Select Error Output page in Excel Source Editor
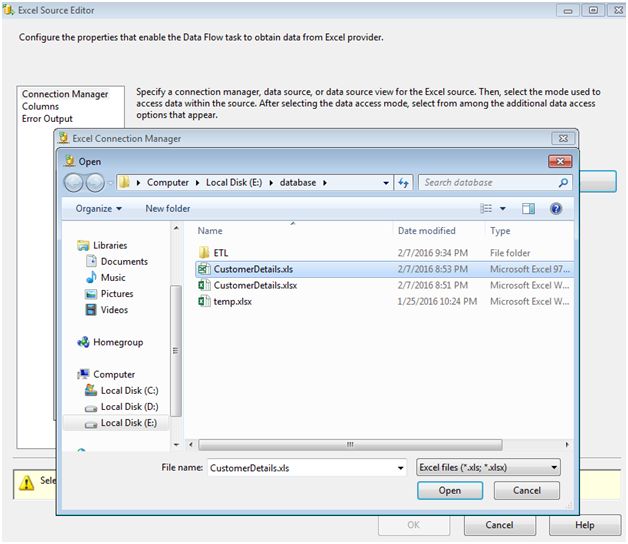Image resolution: width=628 pixels, height=544 pixels. click(x=47, y=119)
